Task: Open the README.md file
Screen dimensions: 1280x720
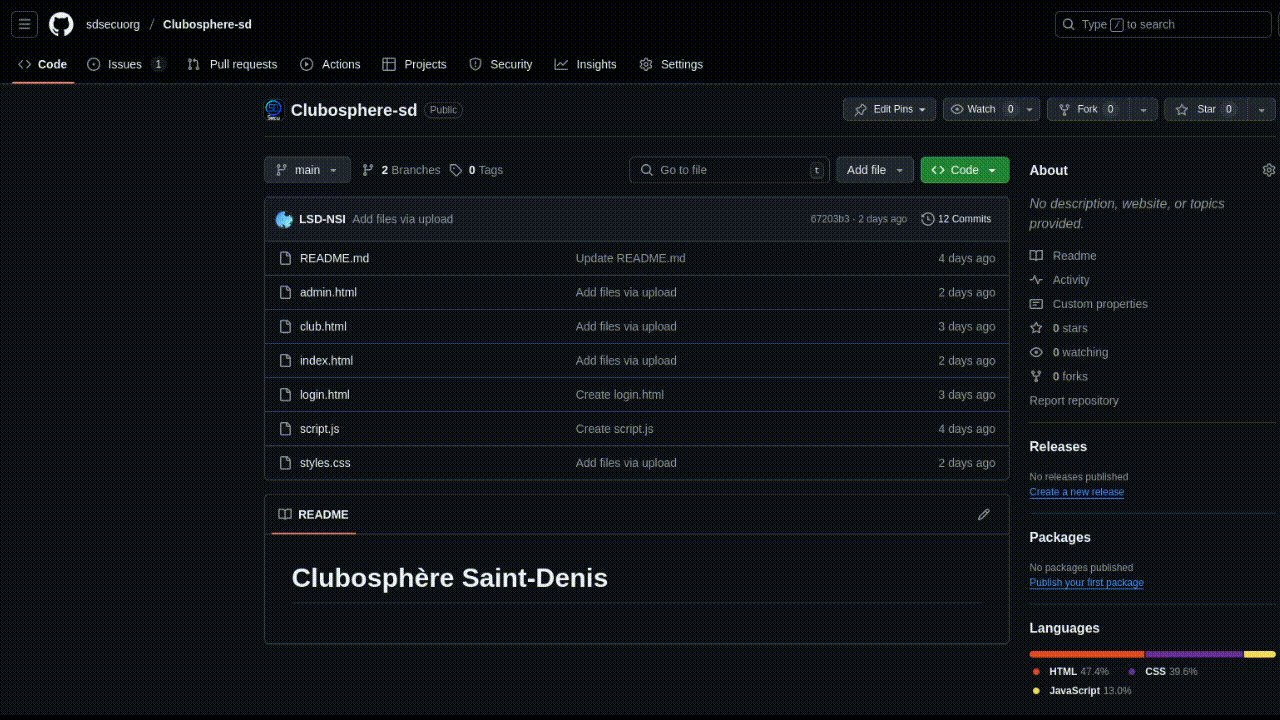Action: pyautogui.click(x=334, y=258)
